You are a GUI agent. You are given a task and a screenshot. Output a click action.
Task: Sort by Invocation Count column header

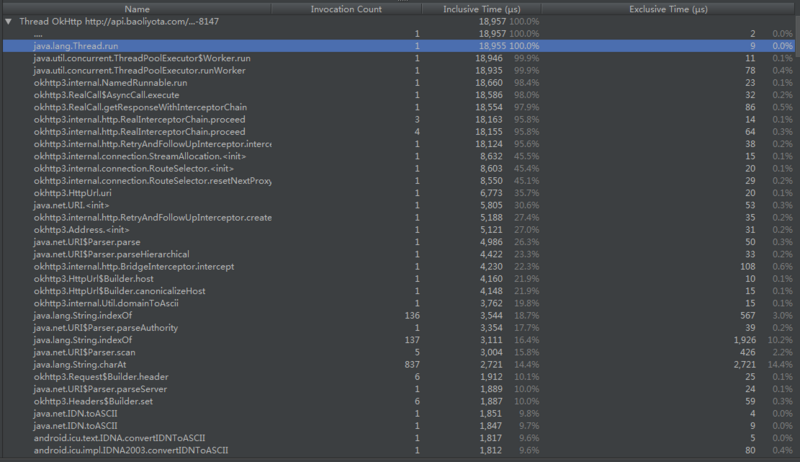346,9
